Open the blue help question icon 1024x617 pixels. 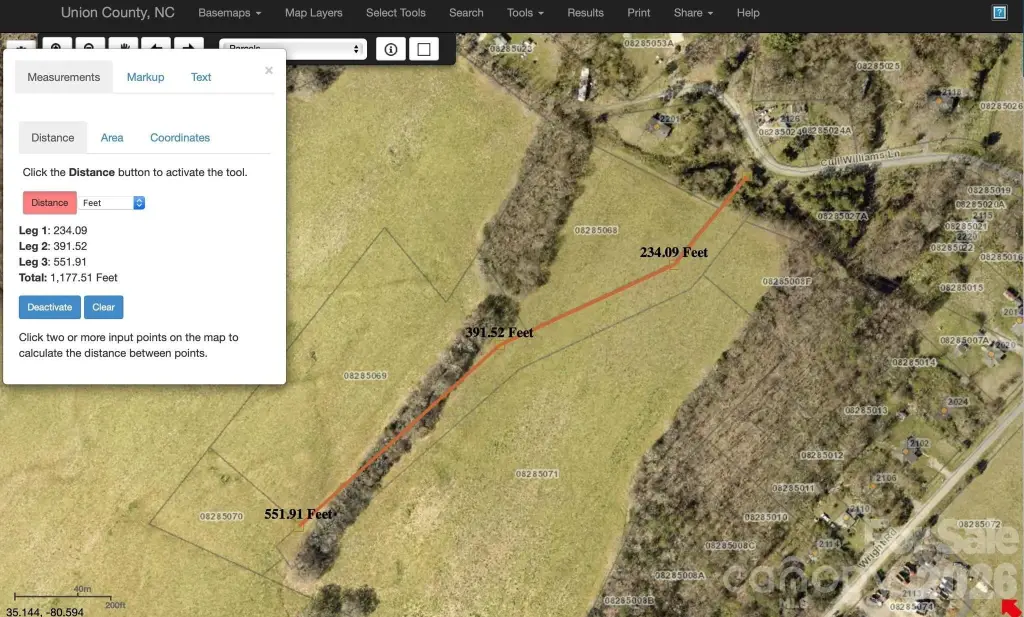(x=998, y=13)
